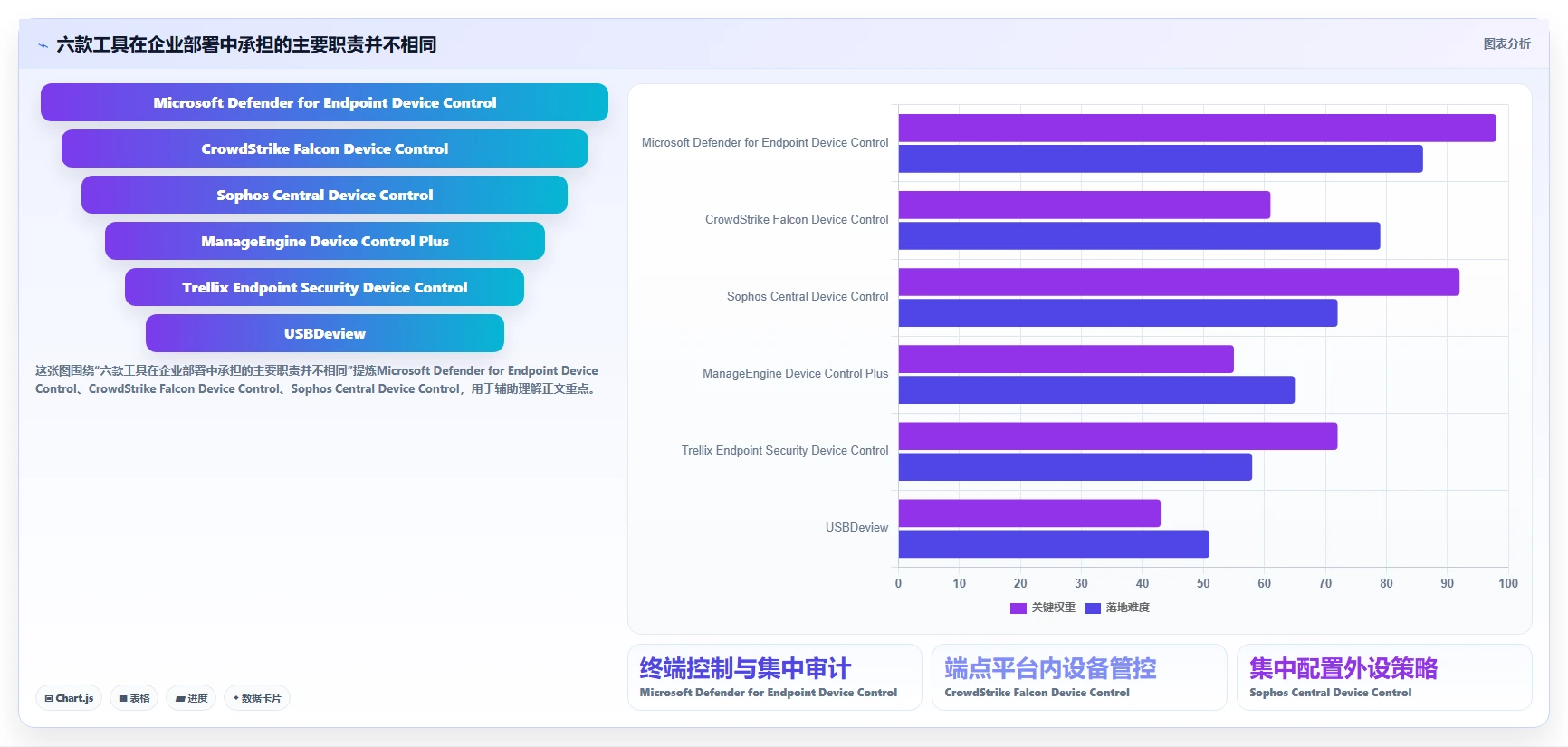This screenshot has width=1568, height=747.
Task: Click the purple 关键权重 bar for ManageEngine
Action: click(x=1066, y=359)
